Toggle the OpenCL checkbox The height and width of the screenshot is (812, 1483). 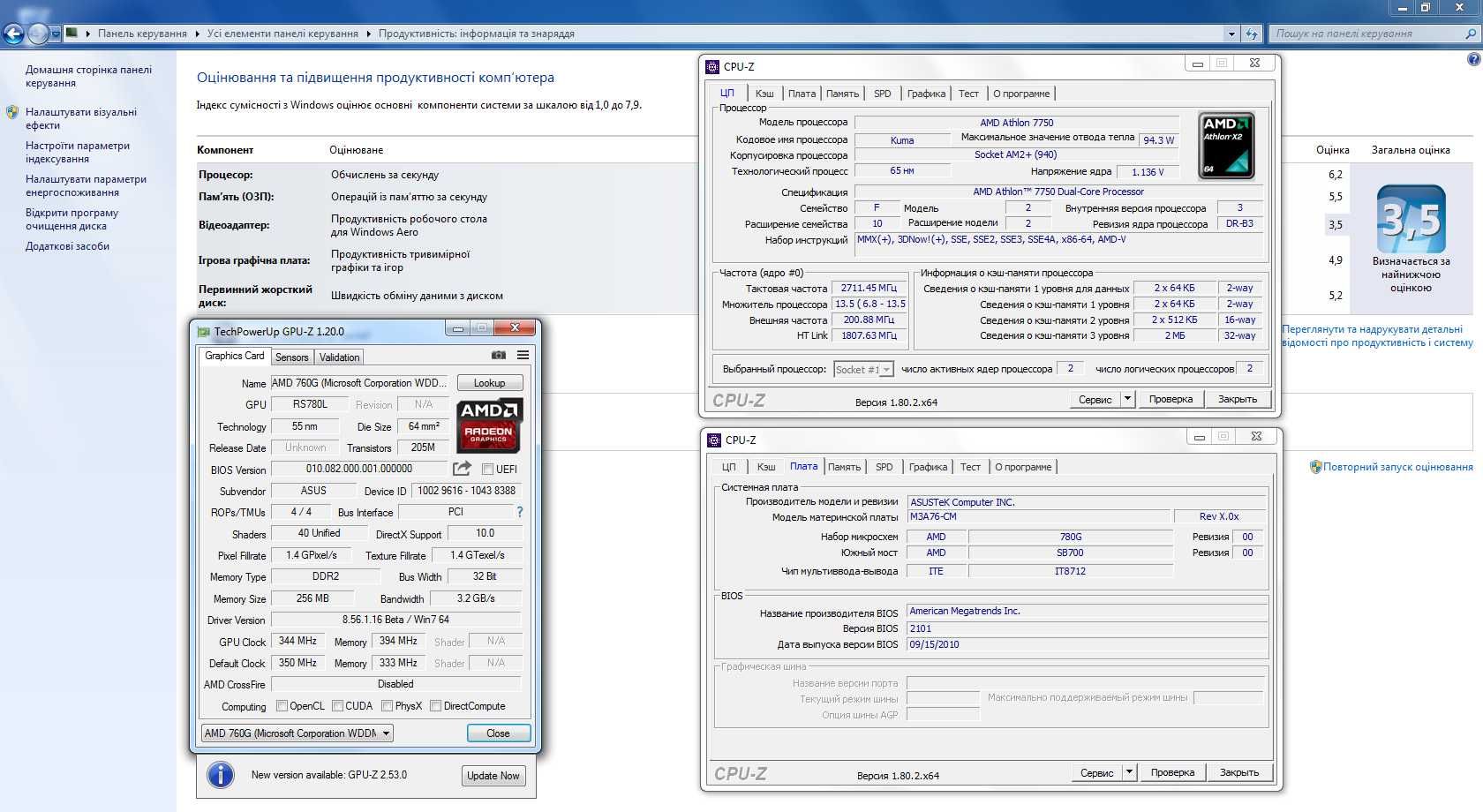click(x=282, y=705)
